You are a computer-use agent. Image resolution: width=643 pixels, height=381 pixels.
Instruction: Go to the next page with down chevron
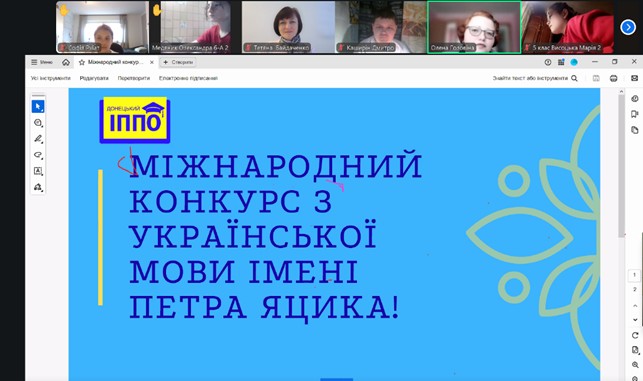[x=635, y=320]
